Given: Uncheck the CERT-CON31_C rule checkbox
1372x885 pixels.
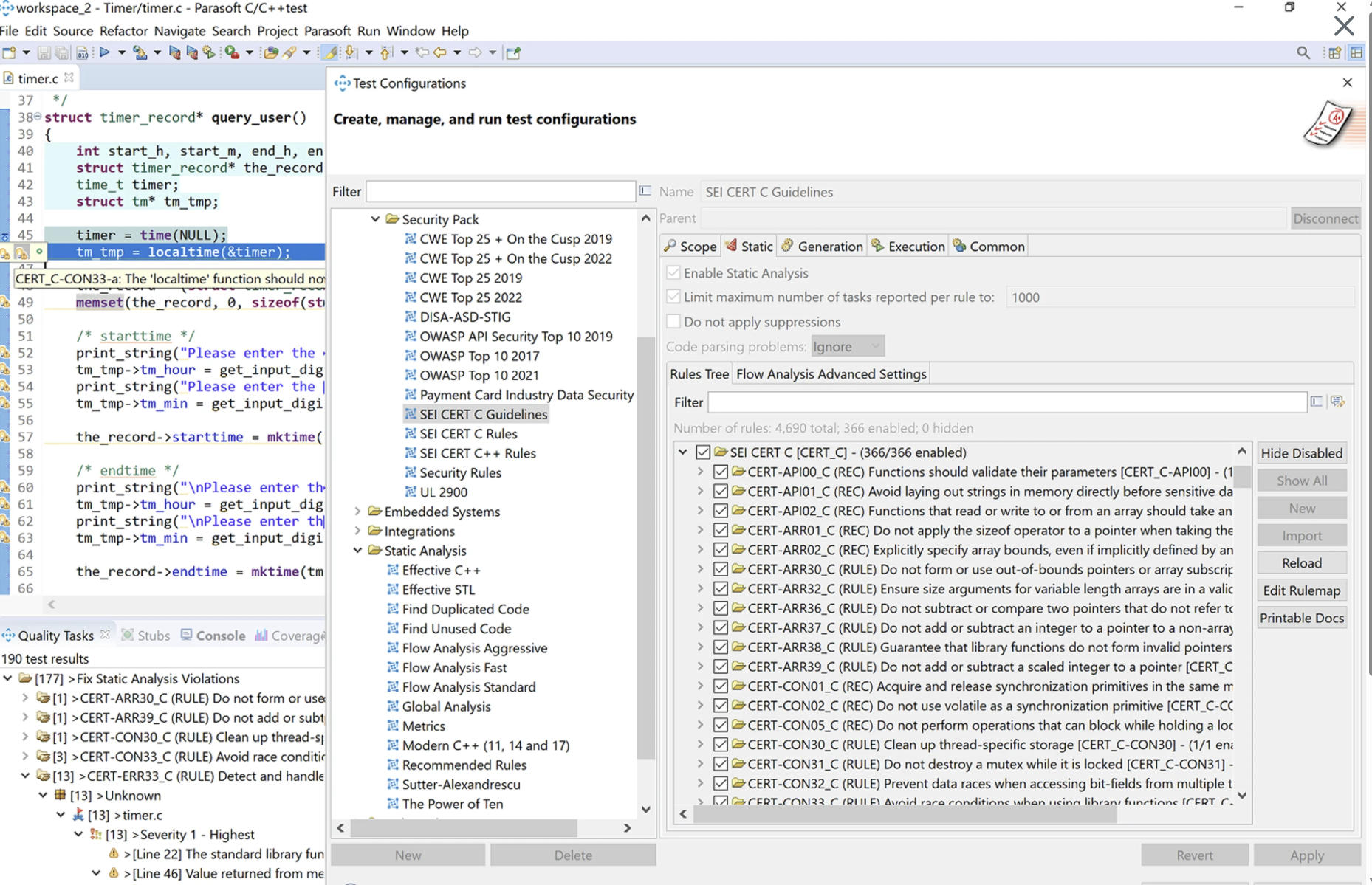Looking at the screenshot, I should (x=721, y=764).
